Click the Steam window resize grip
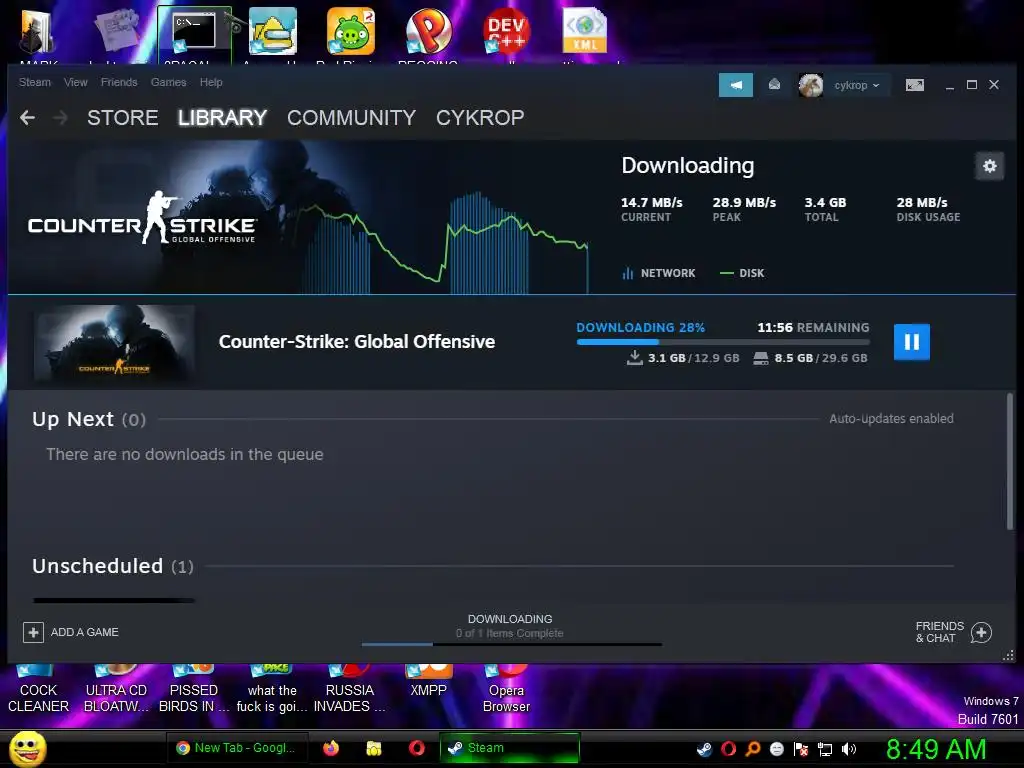Viewport: 1024px width, 768px height. pos(1008,656)
